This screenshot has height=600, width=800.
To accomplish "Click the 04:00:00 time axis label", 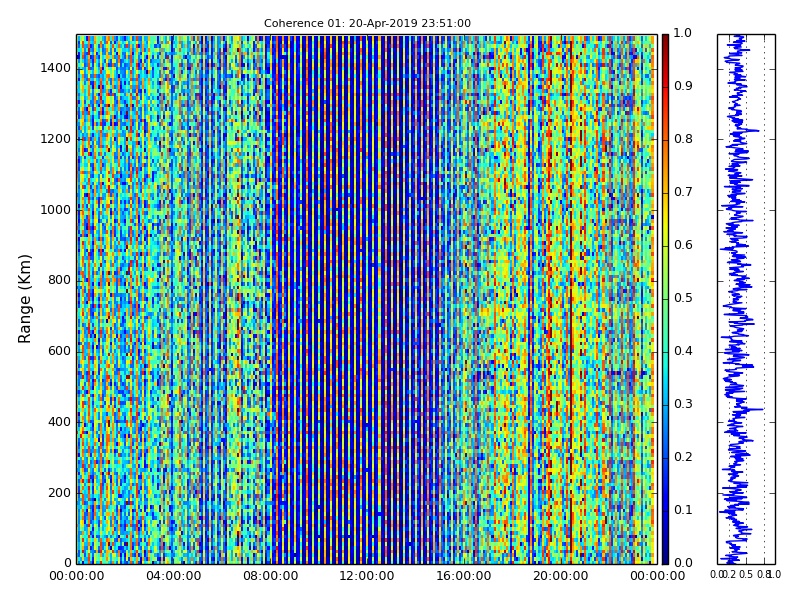I will 173,576.
